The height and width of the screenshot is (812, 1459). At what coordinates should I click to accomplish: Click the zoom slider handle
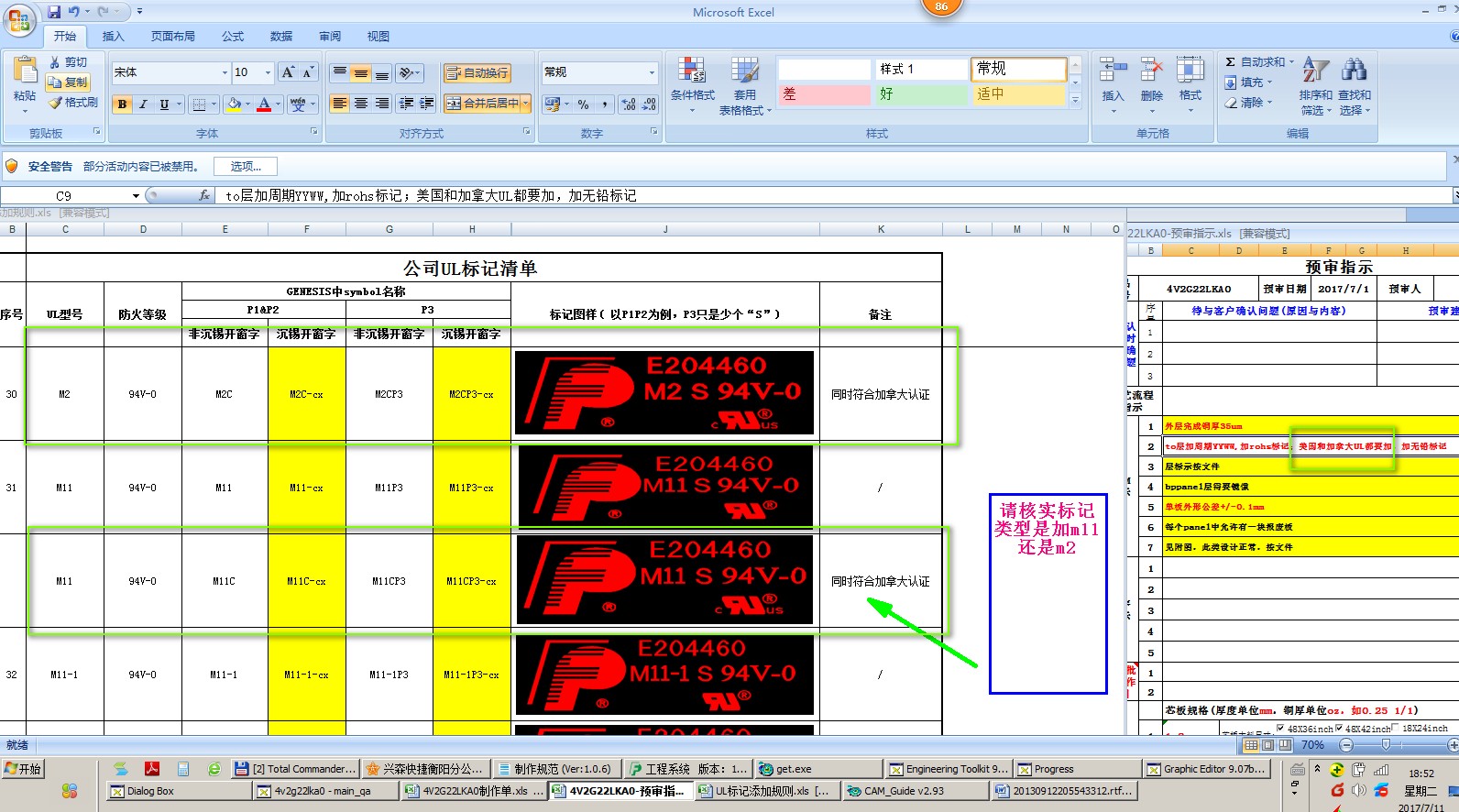(x=1386, y=745)
